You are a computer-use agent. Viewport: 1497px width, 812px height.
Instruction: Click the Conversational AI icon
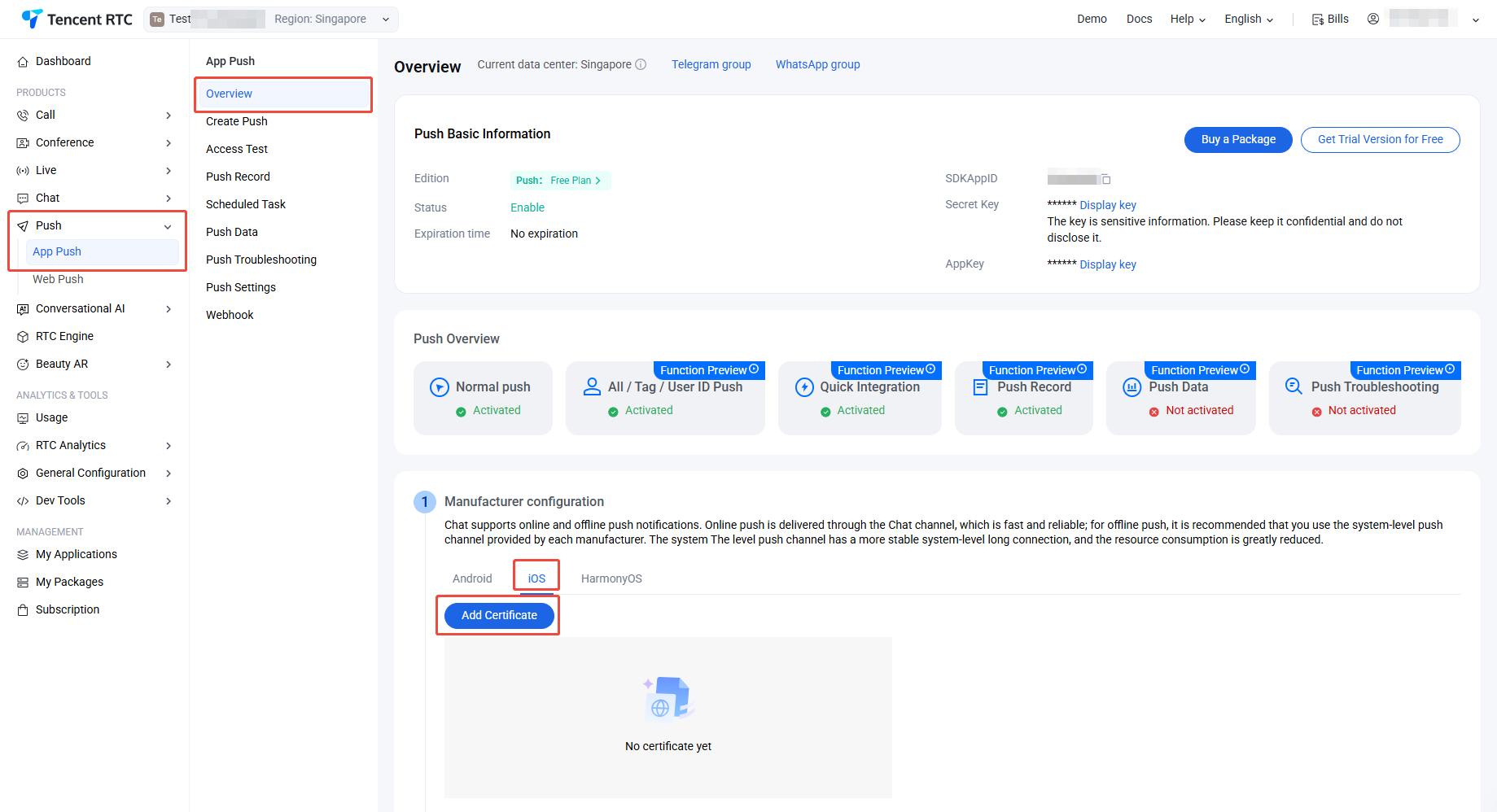click(x=23, y=309)
